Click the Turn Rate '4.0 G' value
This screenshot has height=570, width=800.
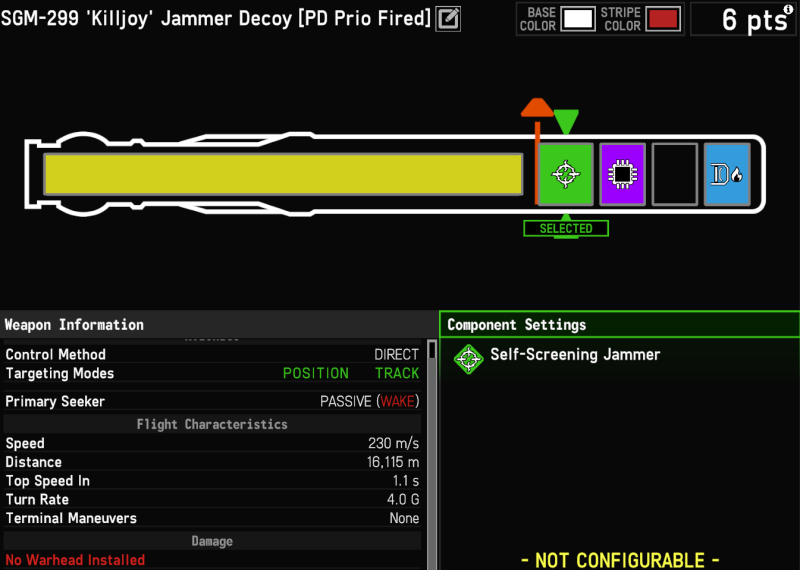pyautogui.click(x=403, y=500)
